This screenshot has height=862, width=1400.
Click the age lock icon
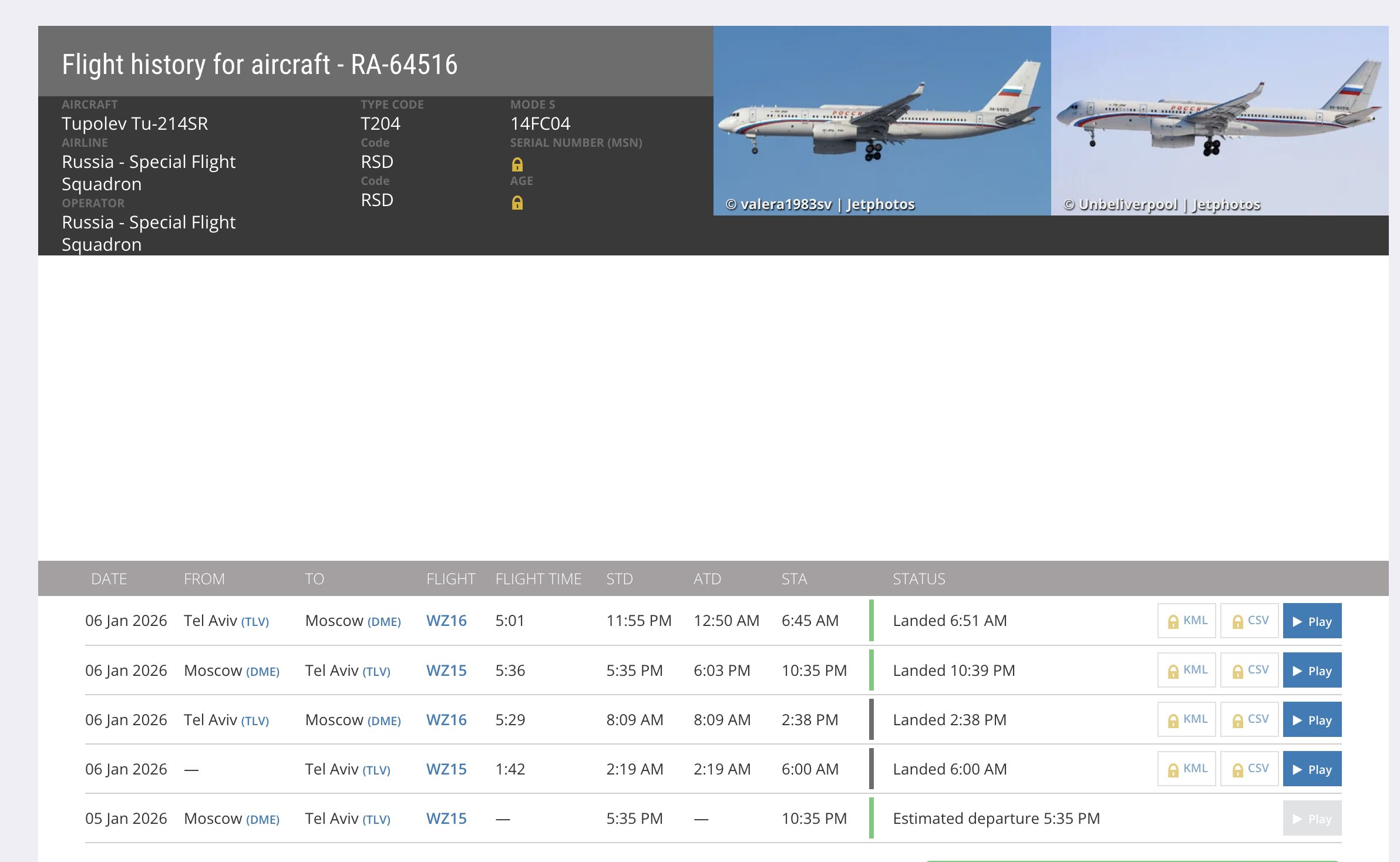[517, 203]
